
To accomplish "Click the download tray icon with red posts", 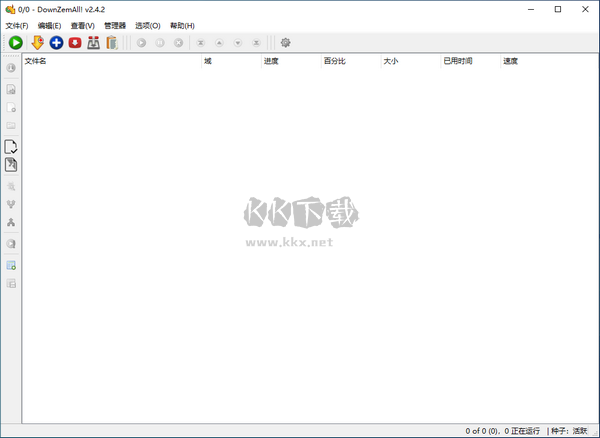I will coord(93,43).
